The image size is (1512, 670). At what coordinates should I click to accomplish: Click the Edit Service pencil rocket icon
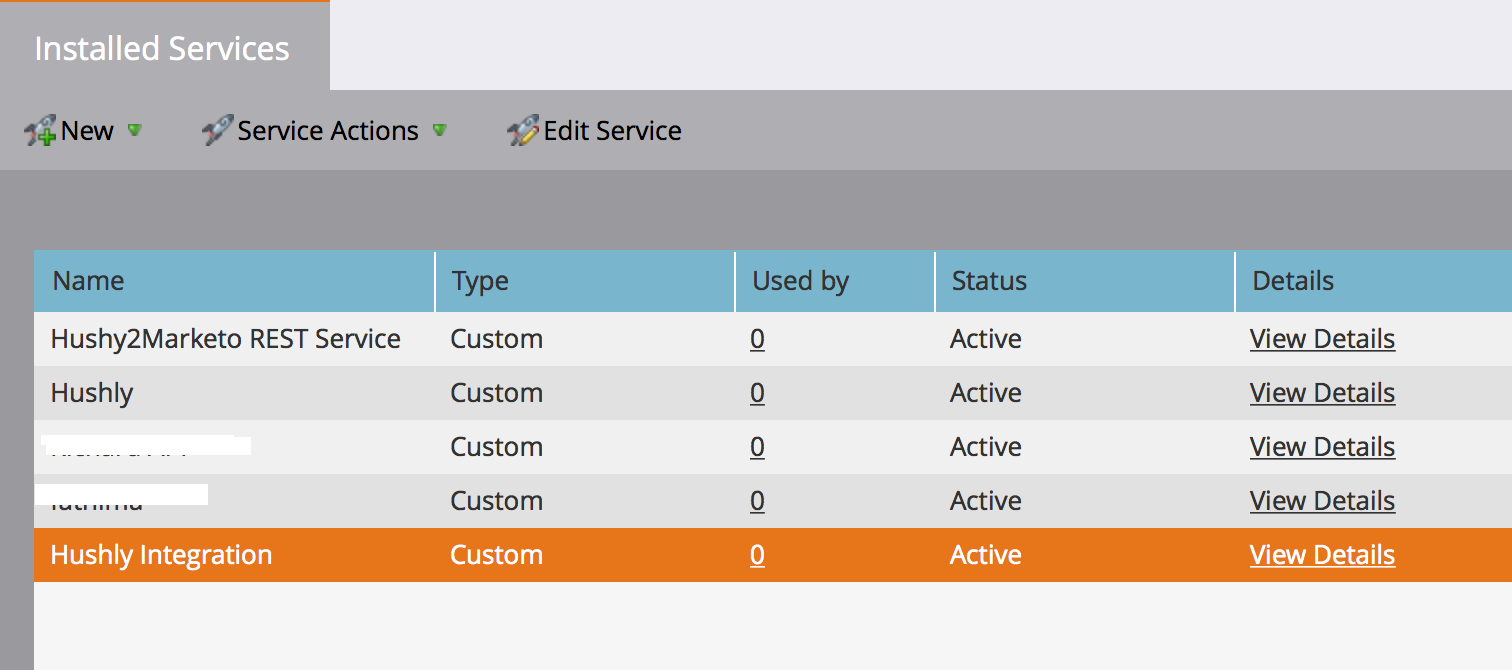pyautogui.click(x=523, y=131)
